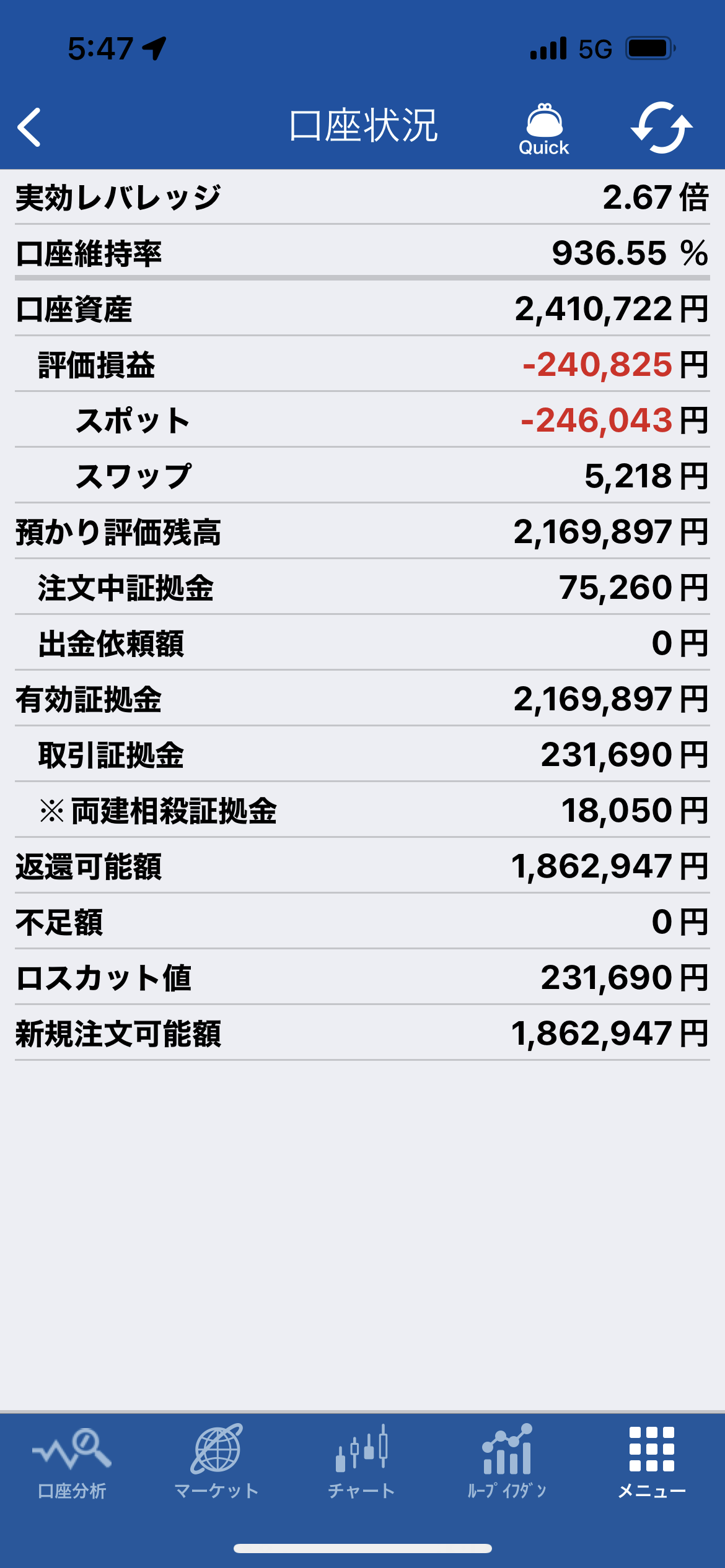Select the 有効証拠金 row
725x1568 pixels.
click(x=362, y=699)
